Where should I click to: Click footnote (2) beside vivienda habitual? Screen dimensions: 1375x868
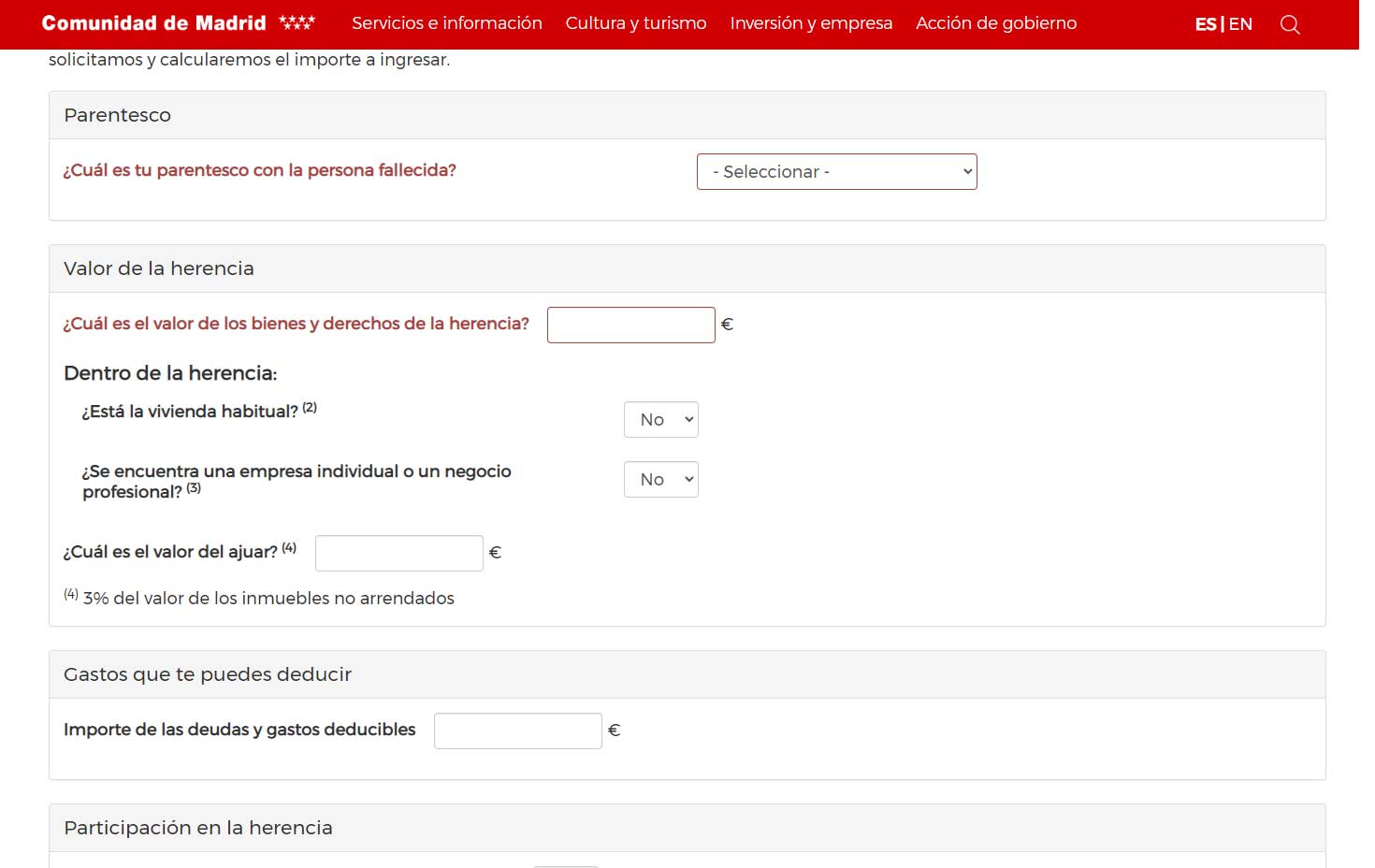310,408
